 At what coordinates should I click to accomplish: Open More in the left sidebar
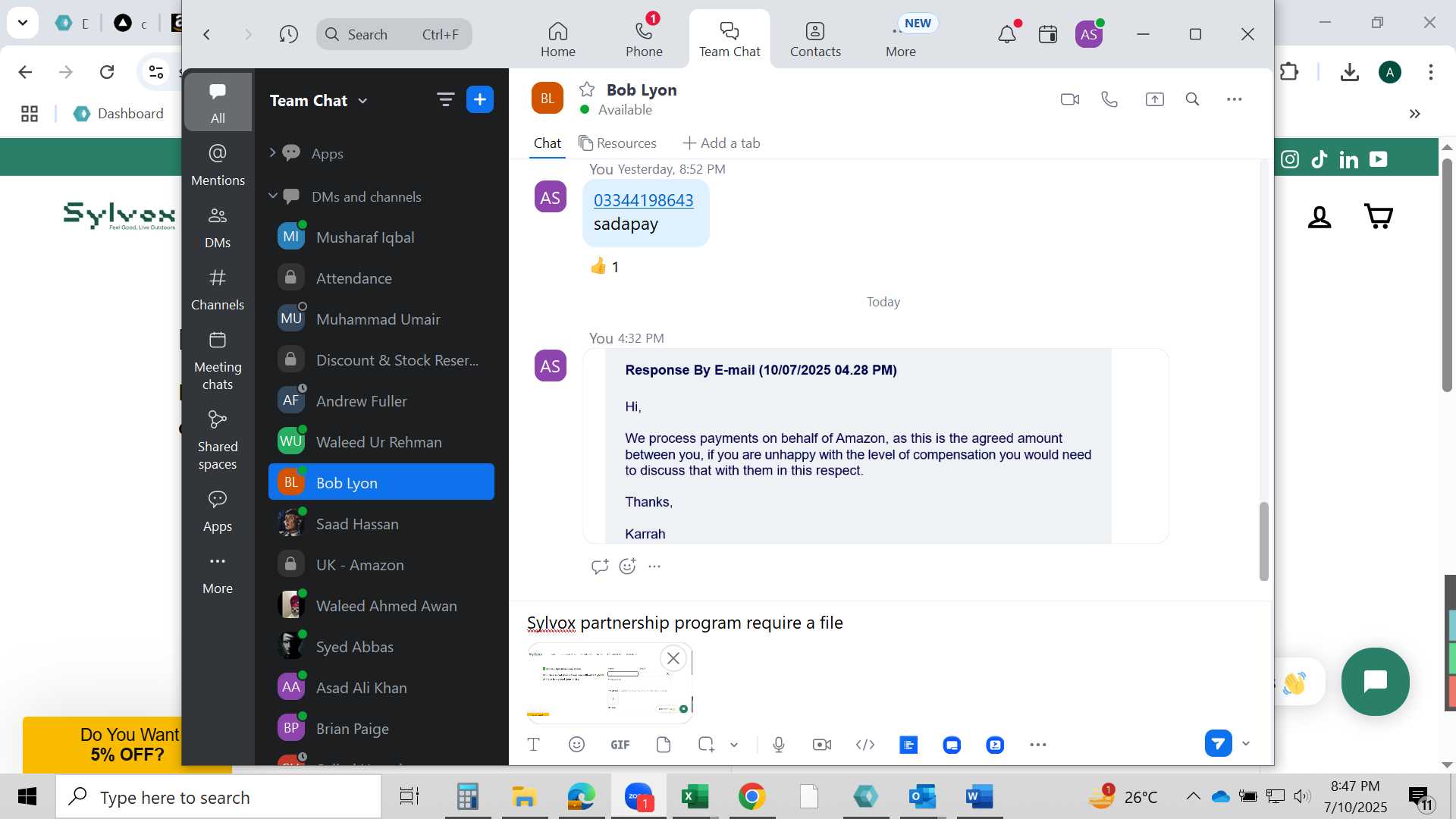pyautogui.click(x=218, y=573)
